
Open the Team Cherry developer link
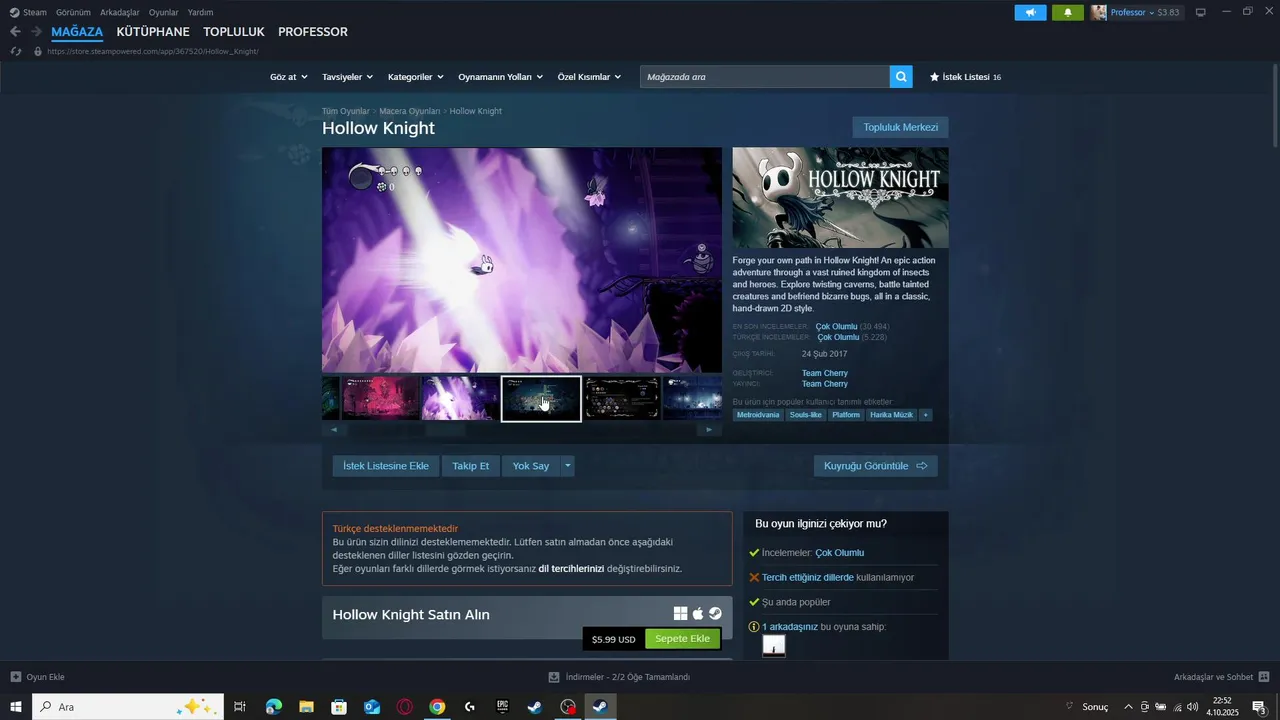[825, 373]
